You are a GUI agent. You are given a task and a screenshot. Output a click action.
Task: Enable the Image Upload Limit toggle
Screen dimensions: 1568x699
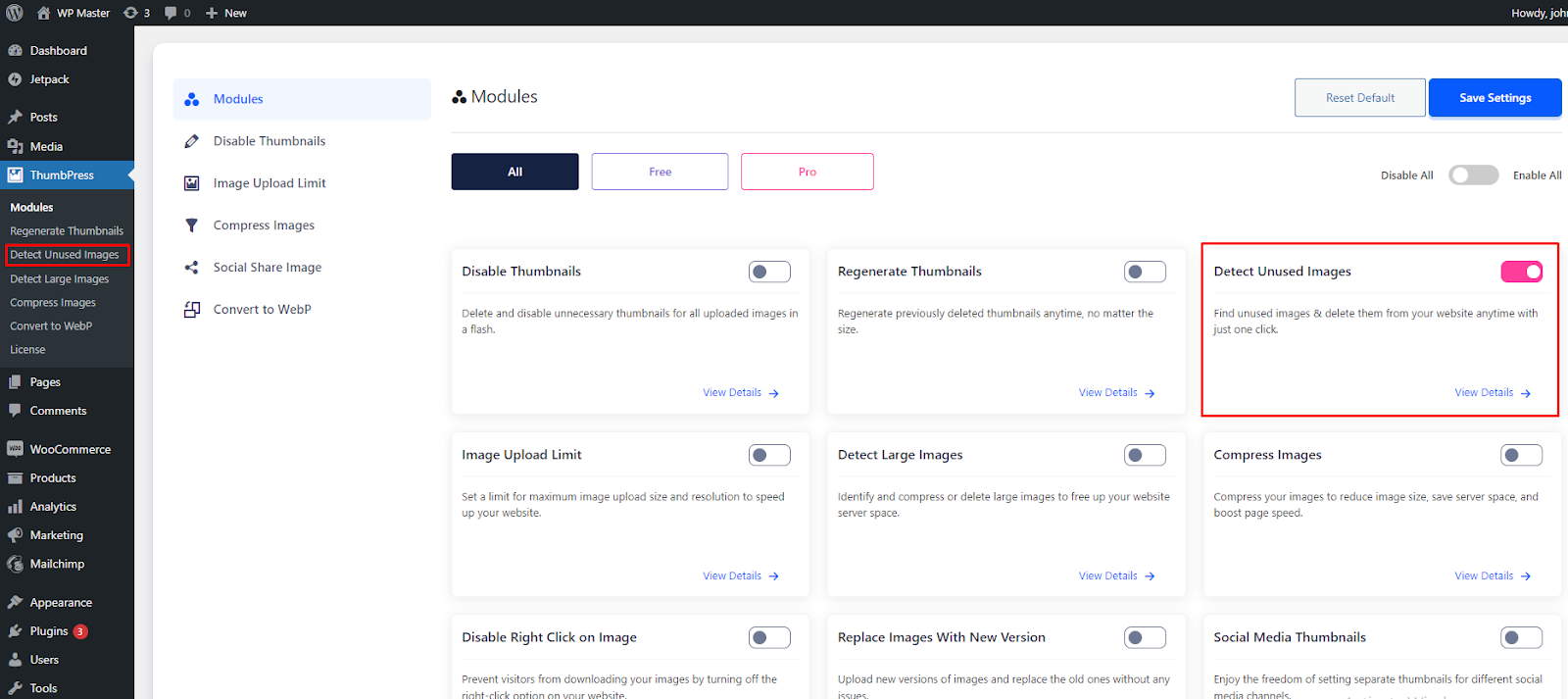click(769, 455)
